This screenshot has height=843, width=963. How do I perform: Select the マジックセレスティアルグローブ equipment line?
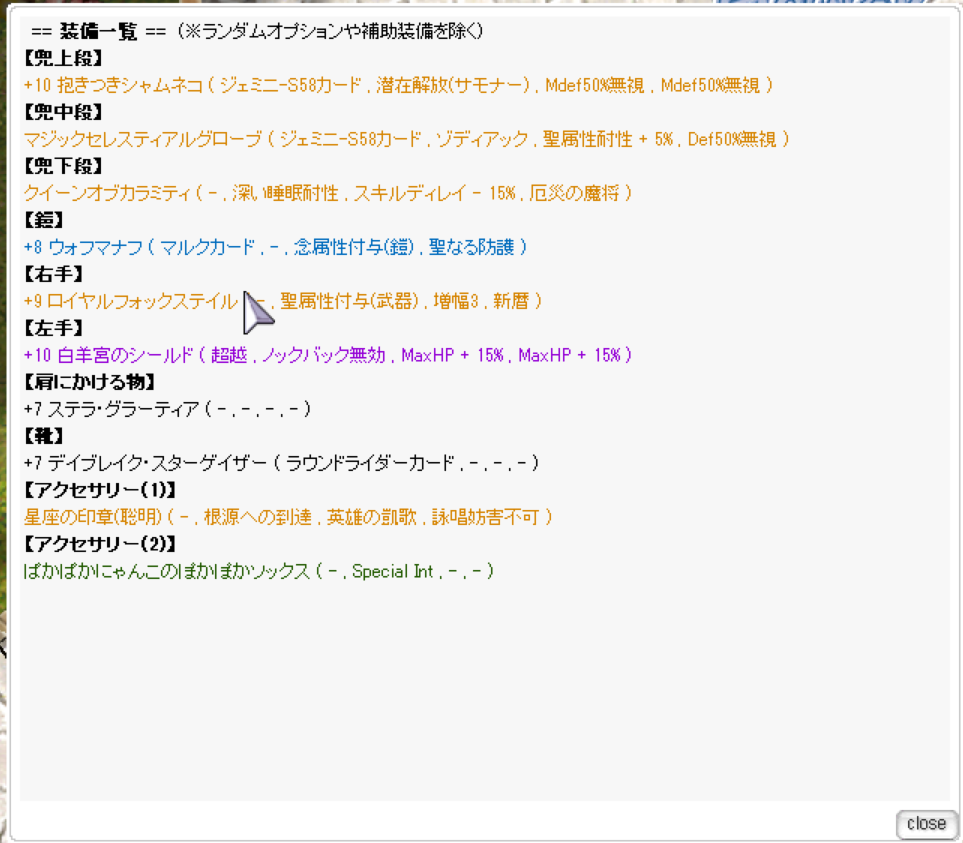coord(406,140)
